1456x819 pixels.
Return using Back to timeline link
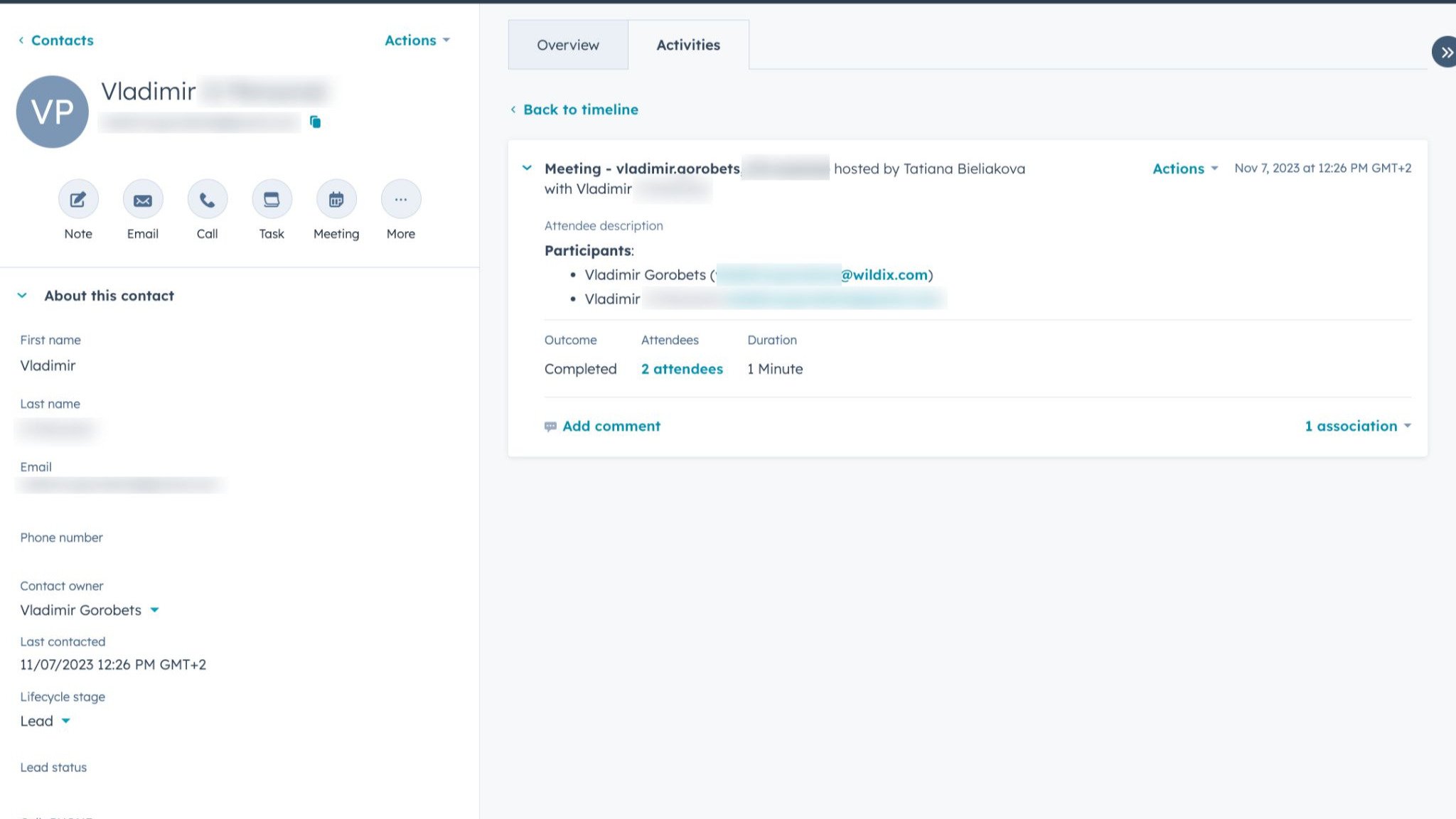(x=580, y=109)
